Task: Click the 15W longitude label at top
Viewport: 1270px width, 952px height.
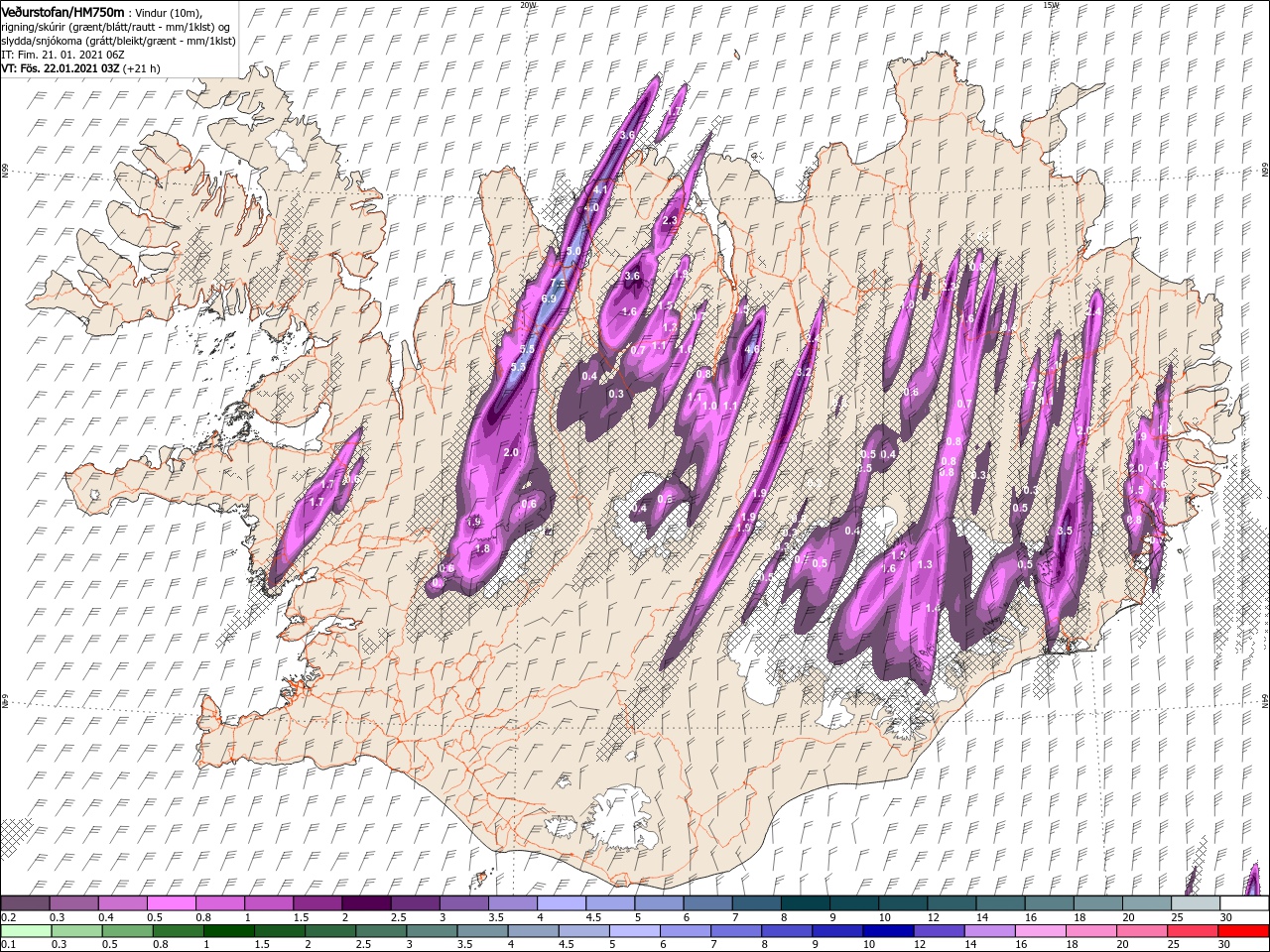Action: (x=1052, y=5)
